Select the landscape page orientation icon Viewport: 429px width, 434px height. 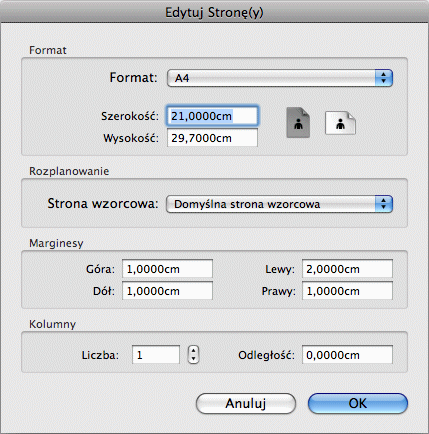(340, 123)
